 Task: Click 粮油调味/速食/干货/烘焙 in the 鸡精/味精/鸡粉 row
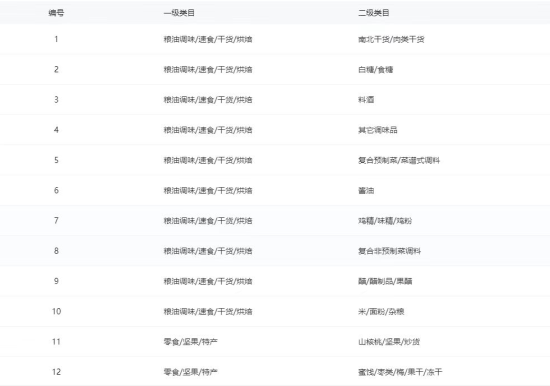pyautogui.click(x=208, y=221)
